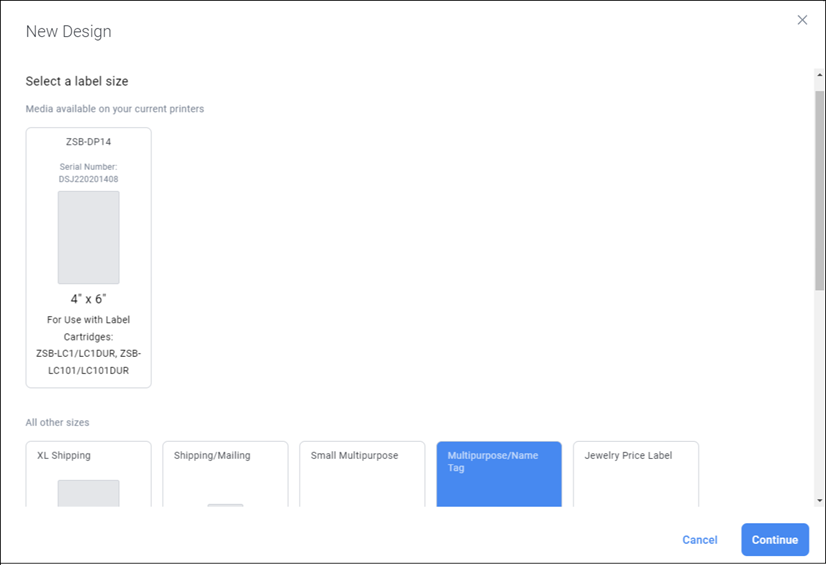Select the Multipurpose/Name Tag label size
Viewport: 826px width, 565px height.
(499, 474)
